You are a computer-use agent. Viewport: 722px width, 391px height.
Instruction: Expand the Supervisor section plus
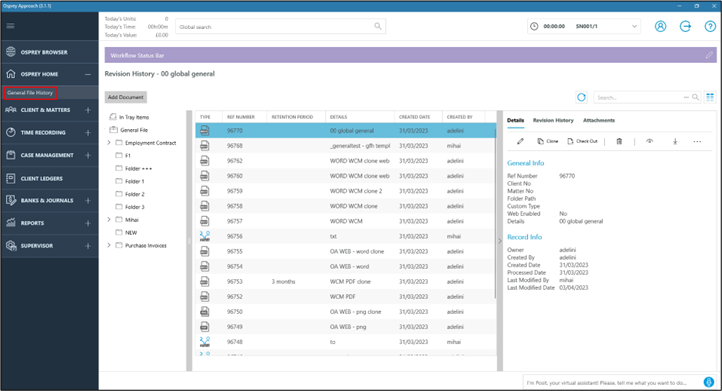[88, 246]
